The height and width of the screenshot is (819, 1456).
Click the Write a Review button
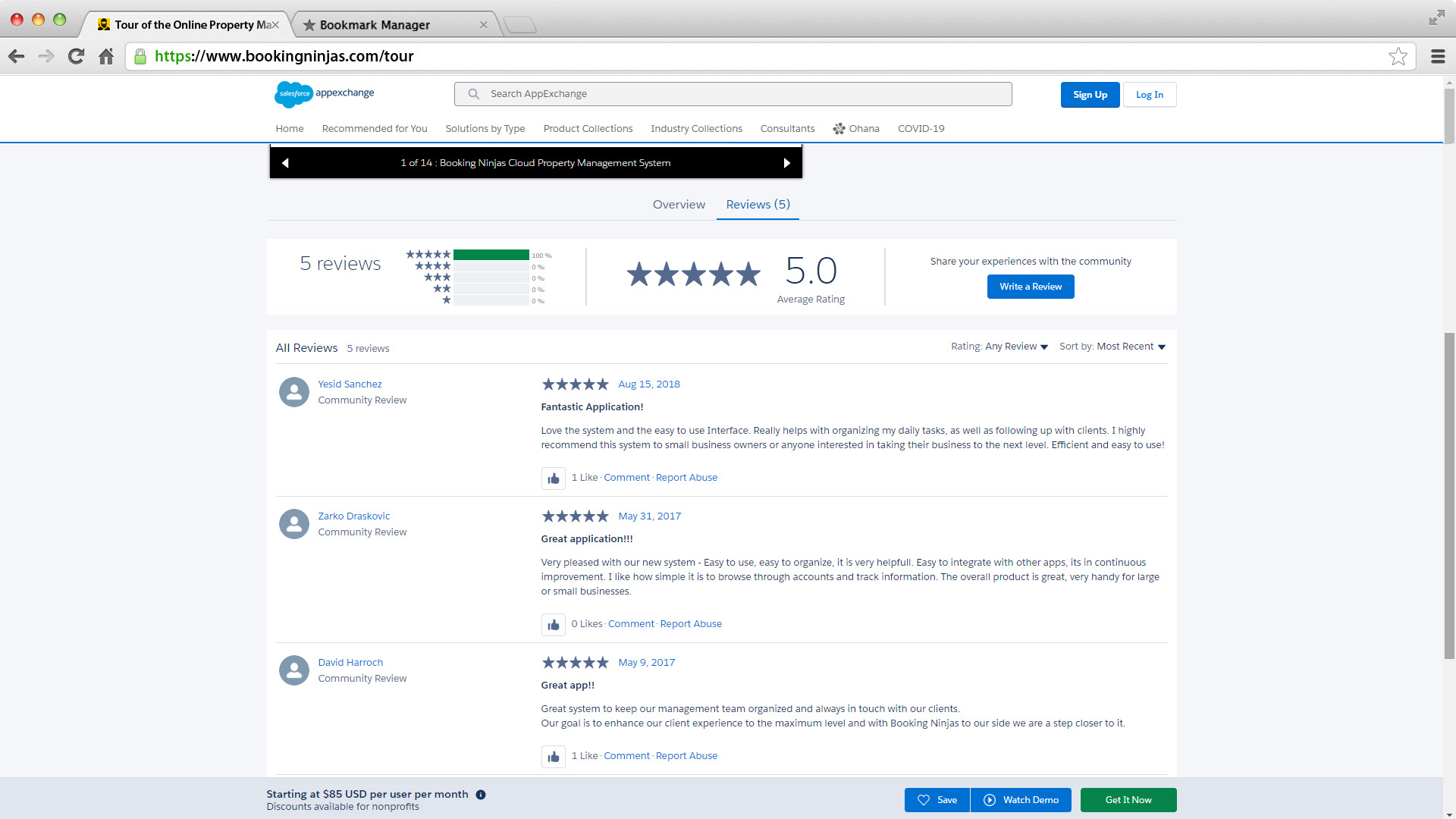point(1031,287)
